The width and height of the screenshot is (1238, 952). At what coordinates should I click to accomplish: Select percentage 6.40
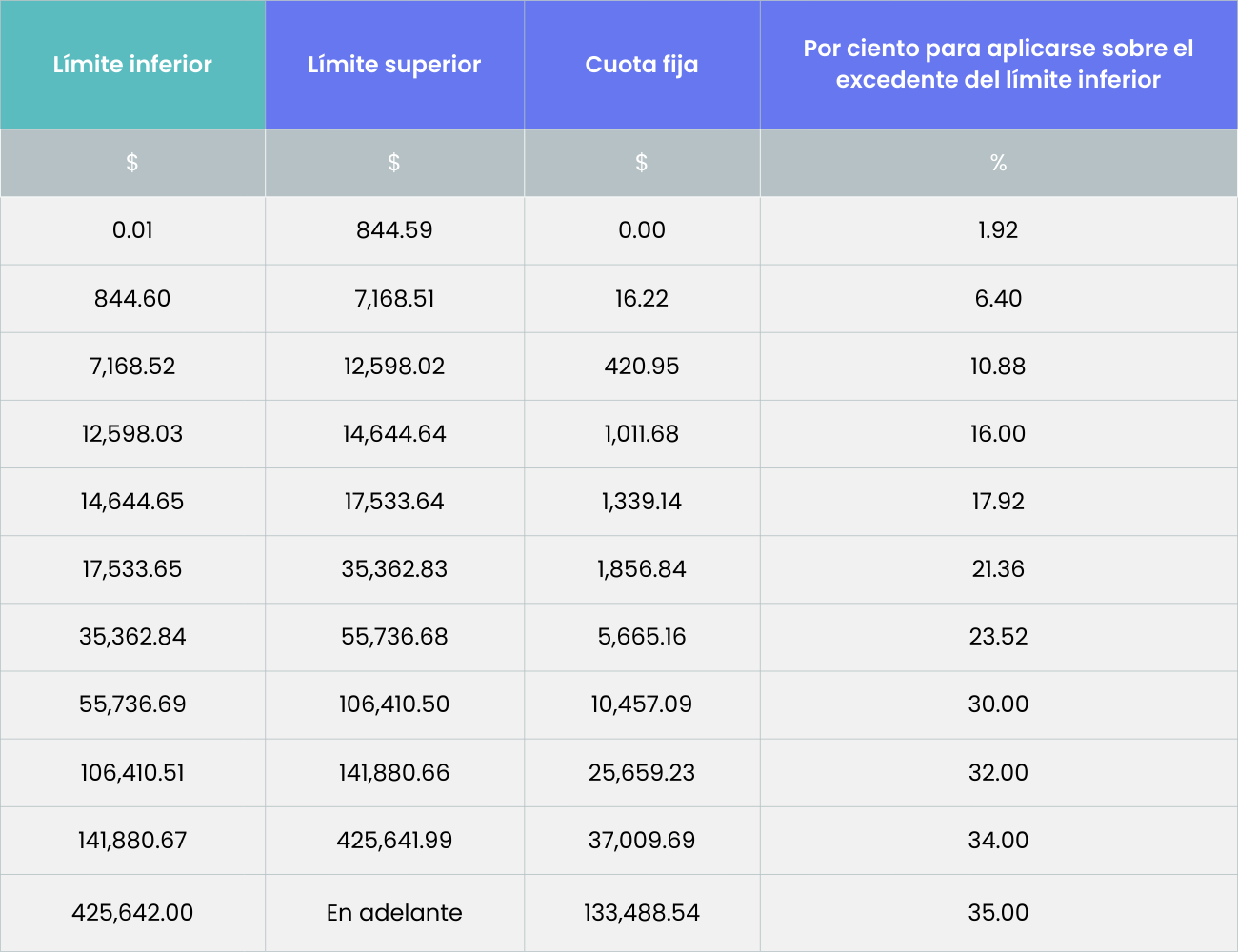tap(998, 298)
